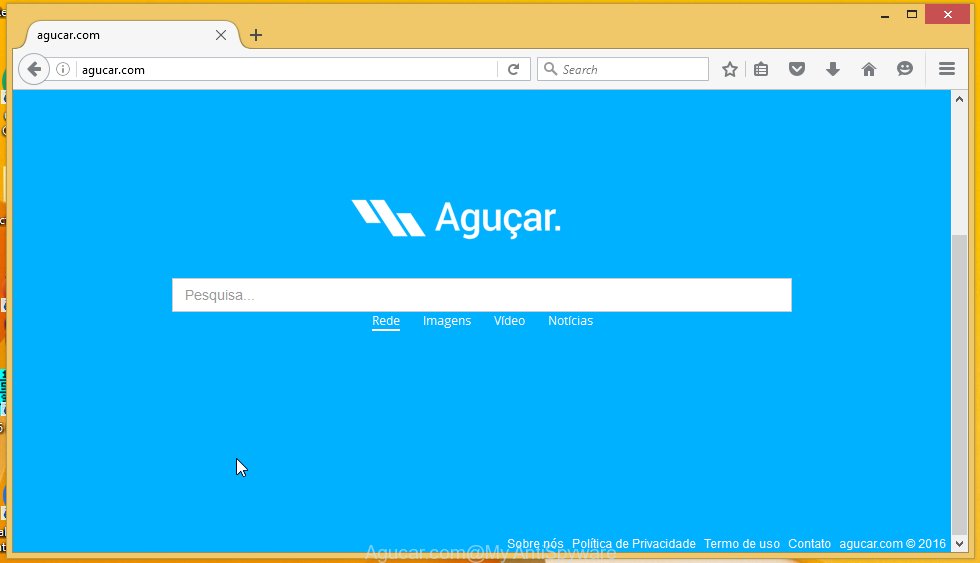Click the page scrollbar up arrow
The image size is (980, 563).
[x=959, y=99]
